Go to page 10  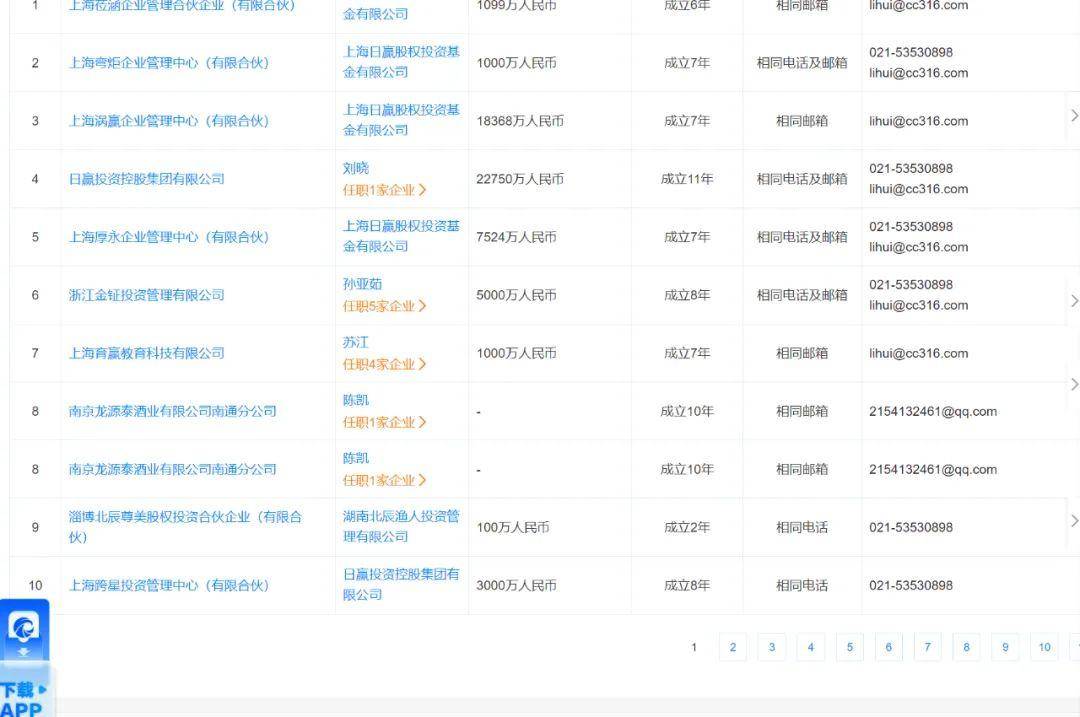(x=1044, y=647)
